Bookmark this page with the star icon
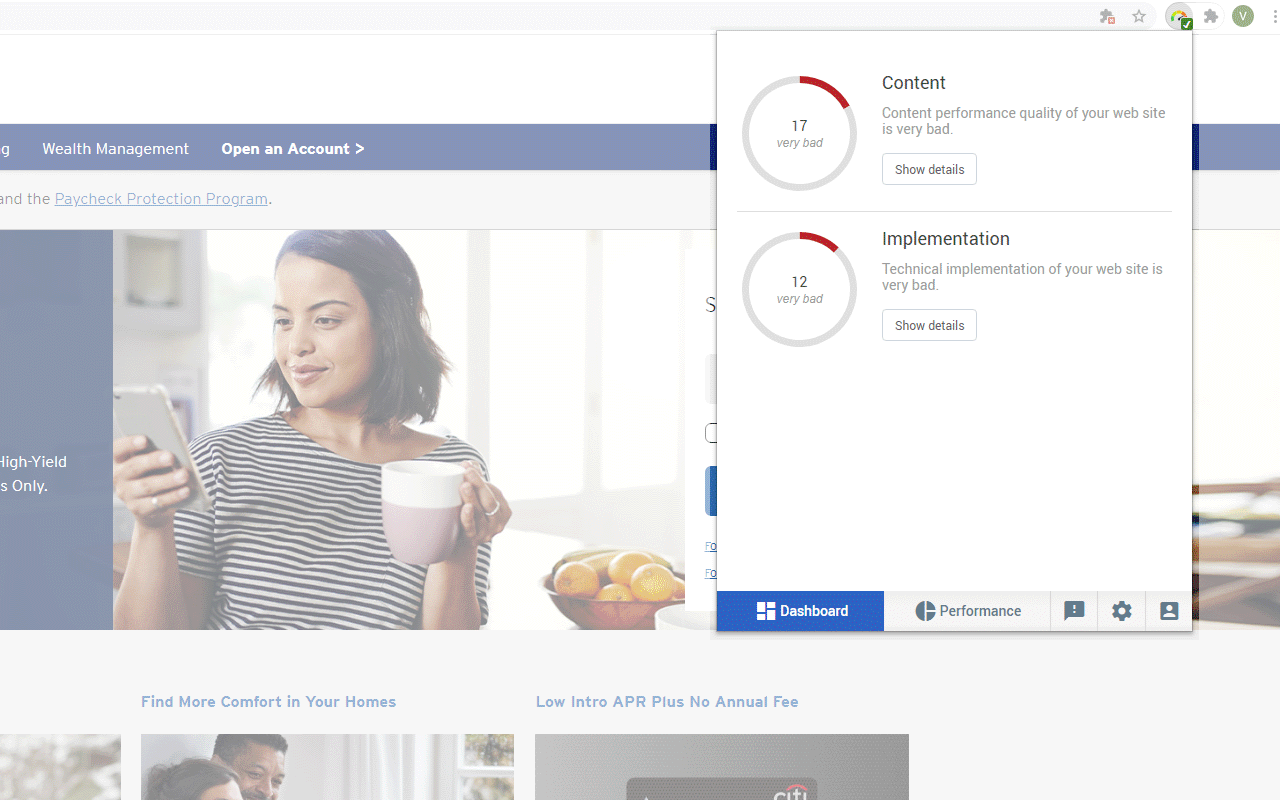1280x800 pixels. click(x=1139, y=16)
